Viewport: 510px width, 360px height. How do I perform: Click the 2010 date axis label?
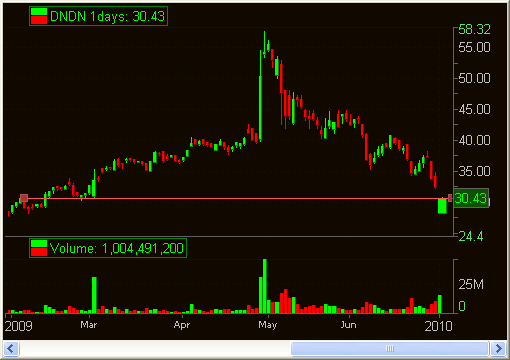(x=438, y=326)
